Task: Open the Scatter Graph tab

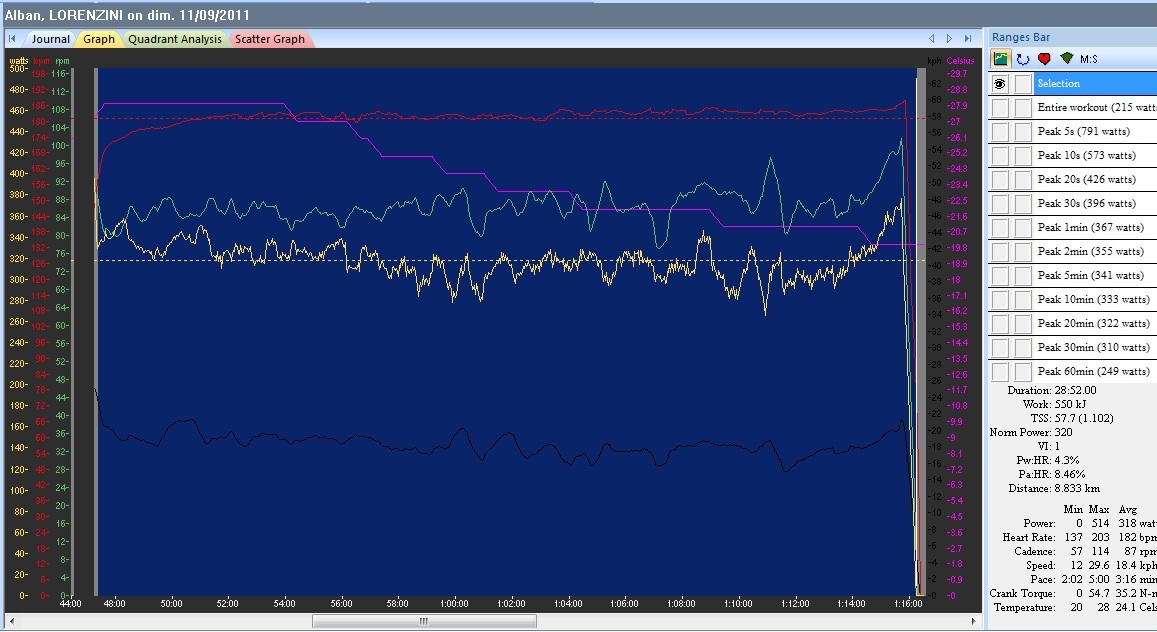Action: [x=270, y=39]
